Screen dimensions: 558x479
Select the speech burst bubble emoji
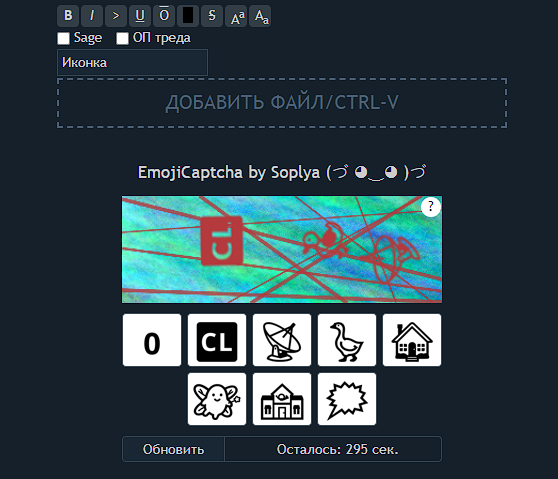(347, 399)
